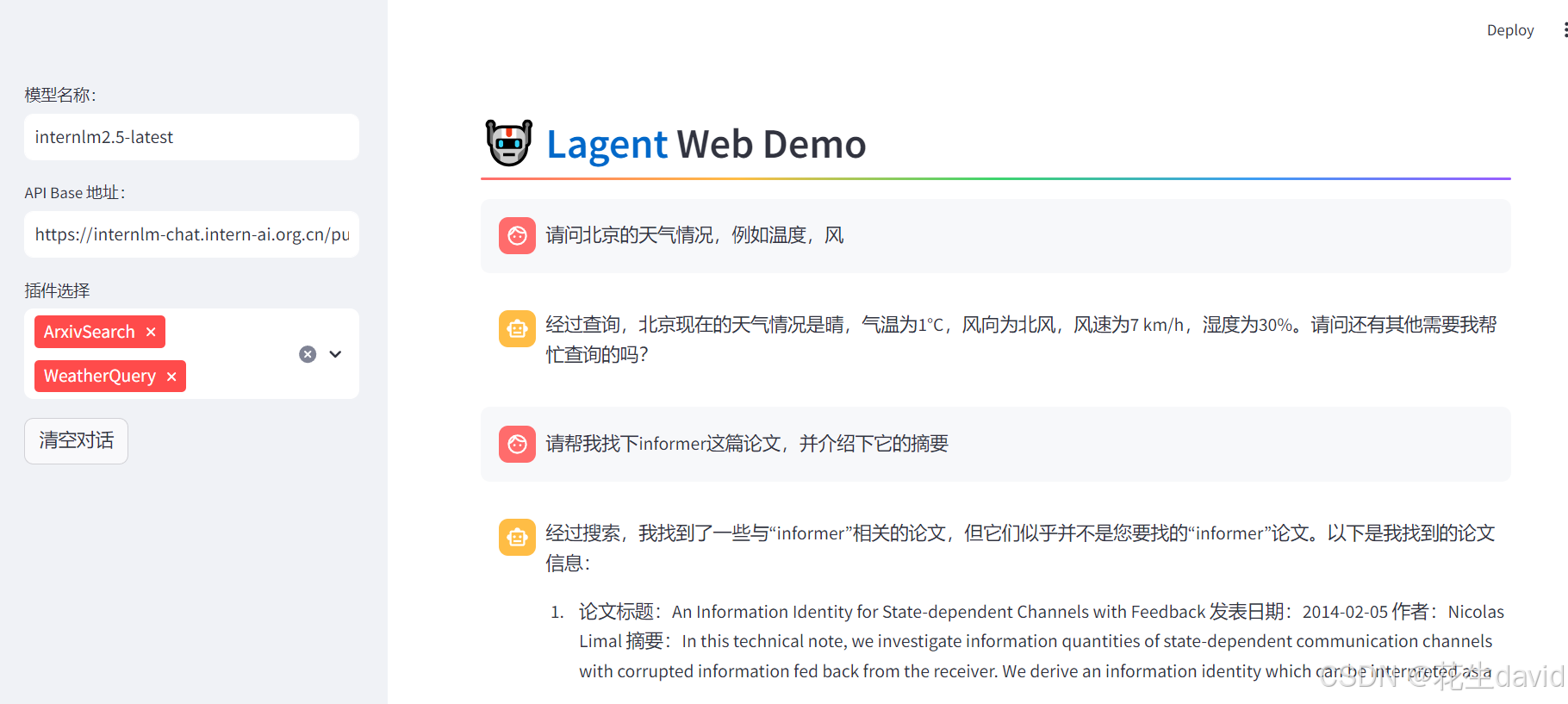Click the 插件选择 label
1568x704 pixels.
click(x=57, y=290)
